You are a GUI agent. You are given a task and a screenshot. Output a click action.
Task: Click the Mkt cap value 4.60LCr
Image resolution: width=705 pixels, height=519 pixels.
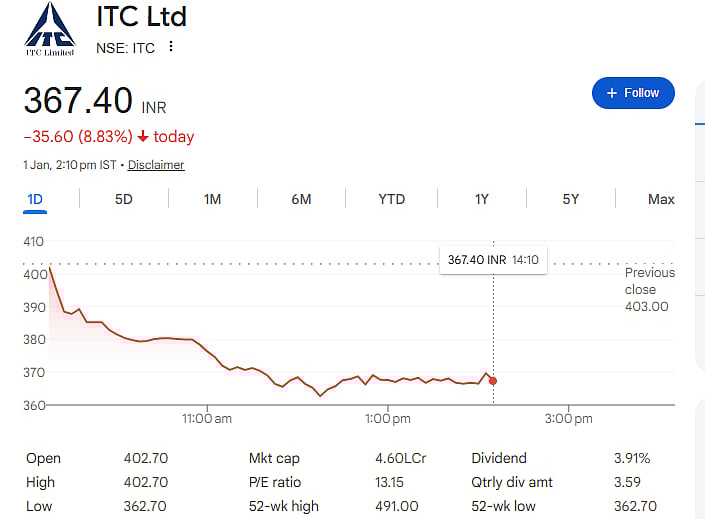[400, 459]
